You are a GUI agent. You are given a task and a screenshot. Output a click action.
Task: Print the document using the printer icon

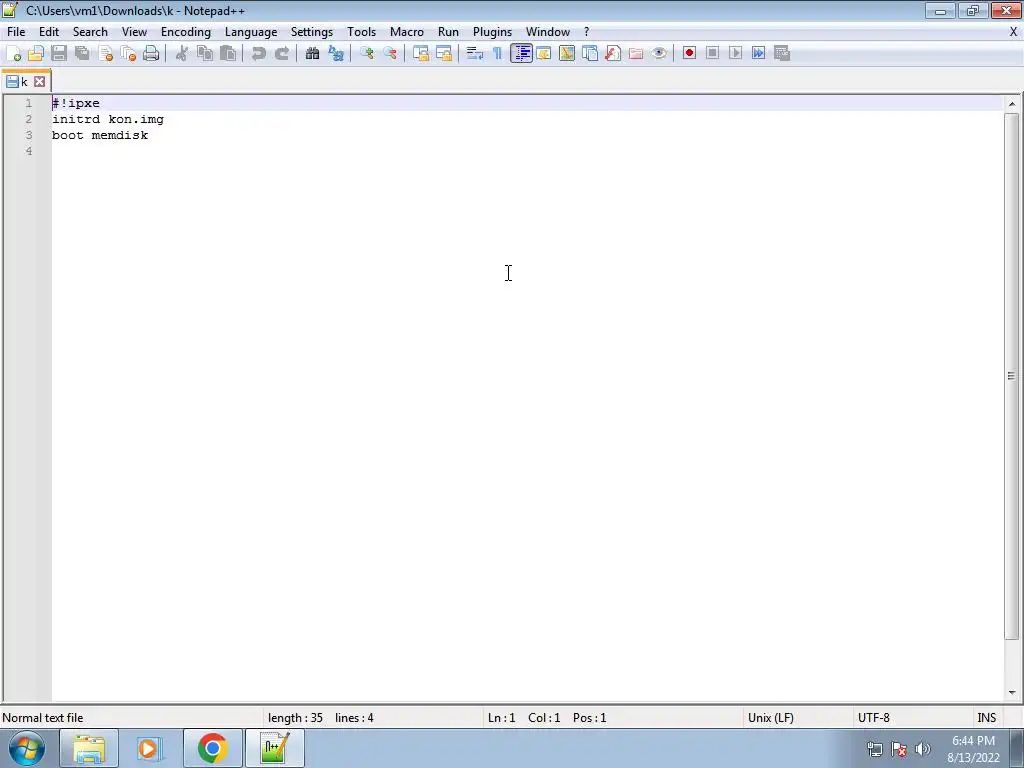[151, 54]
